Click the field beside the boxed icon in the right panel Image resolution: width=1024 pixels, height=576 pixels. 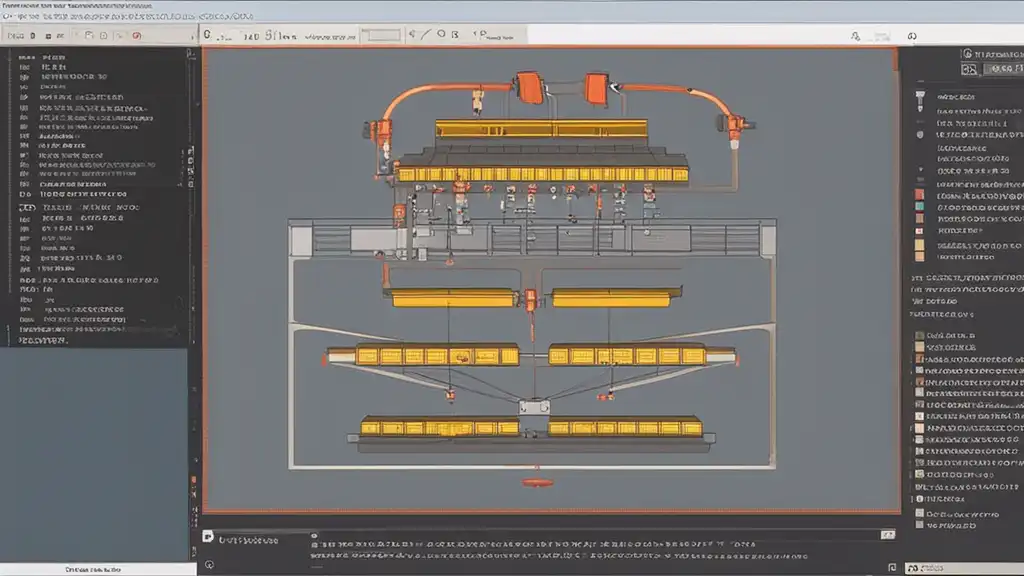[1004, 69]
